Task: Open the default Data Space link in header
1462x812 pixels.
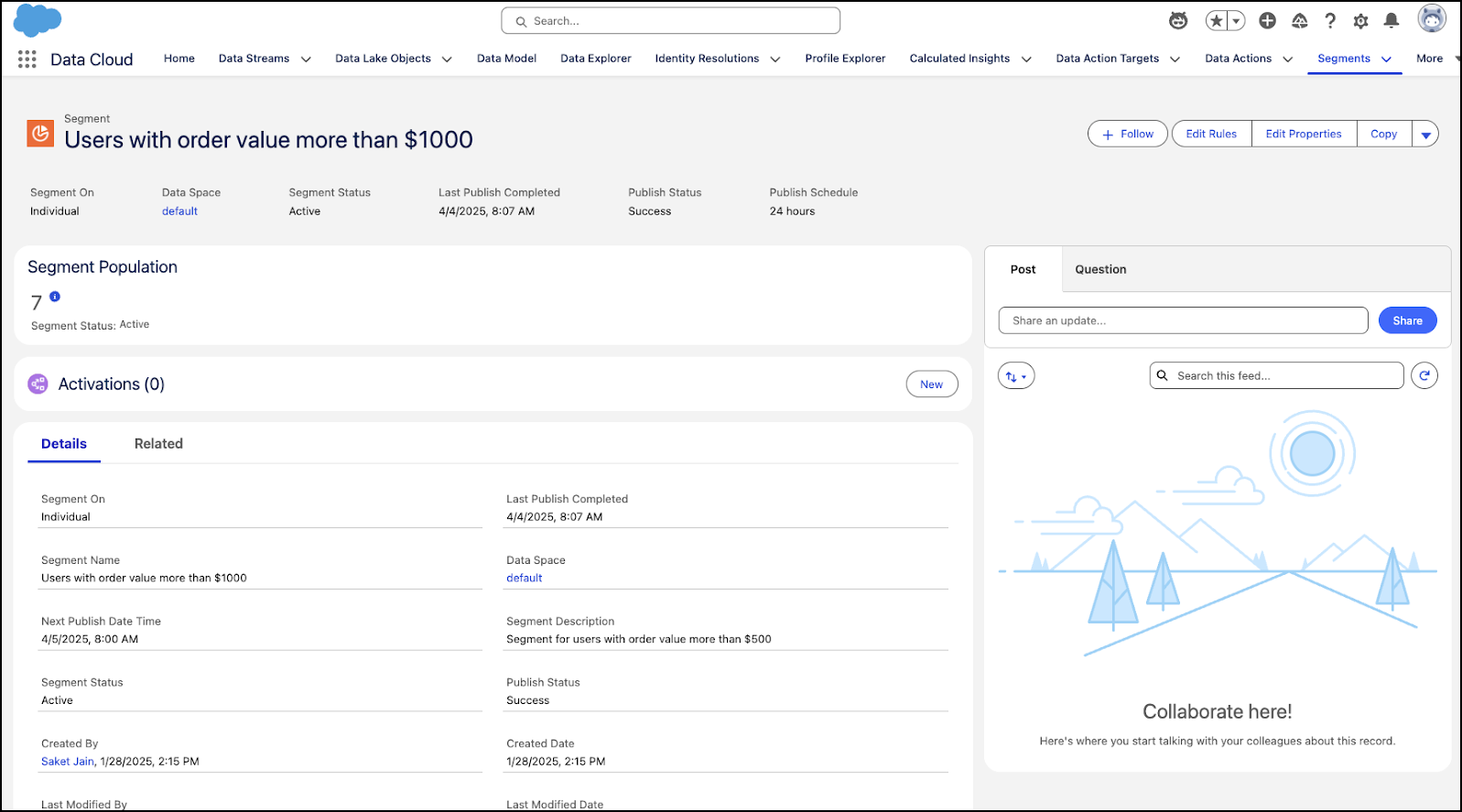Action: (179, 211)
